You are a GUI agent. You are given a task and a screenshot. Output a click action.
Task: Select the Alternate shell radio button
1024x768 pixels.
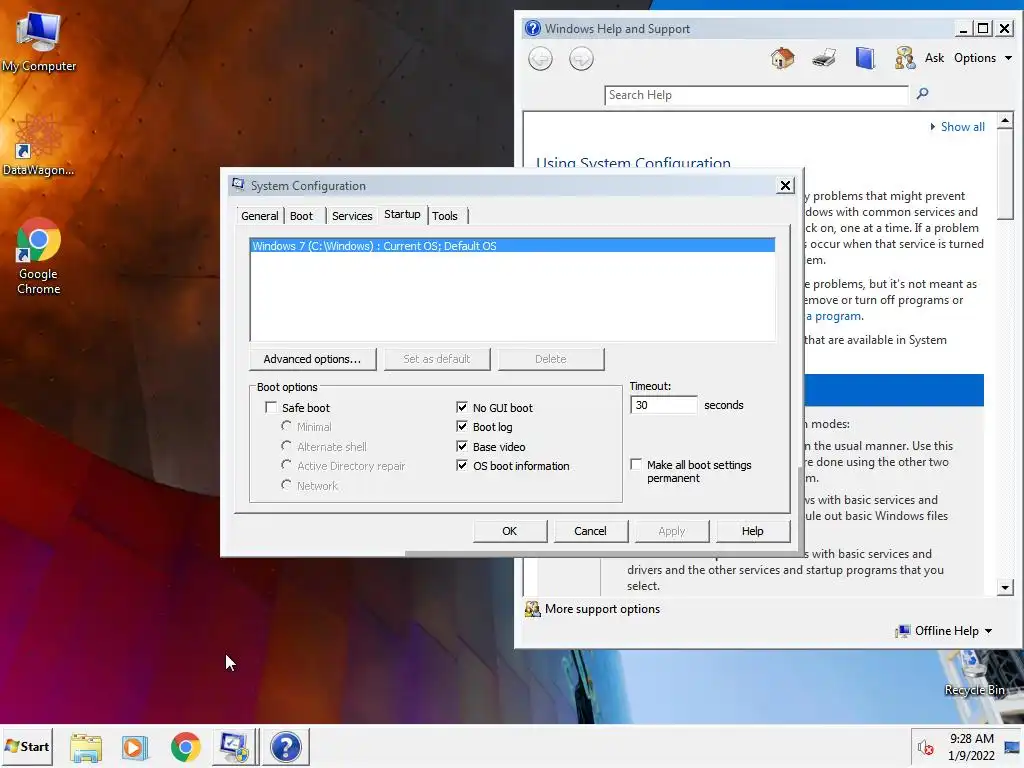point(286,446)
